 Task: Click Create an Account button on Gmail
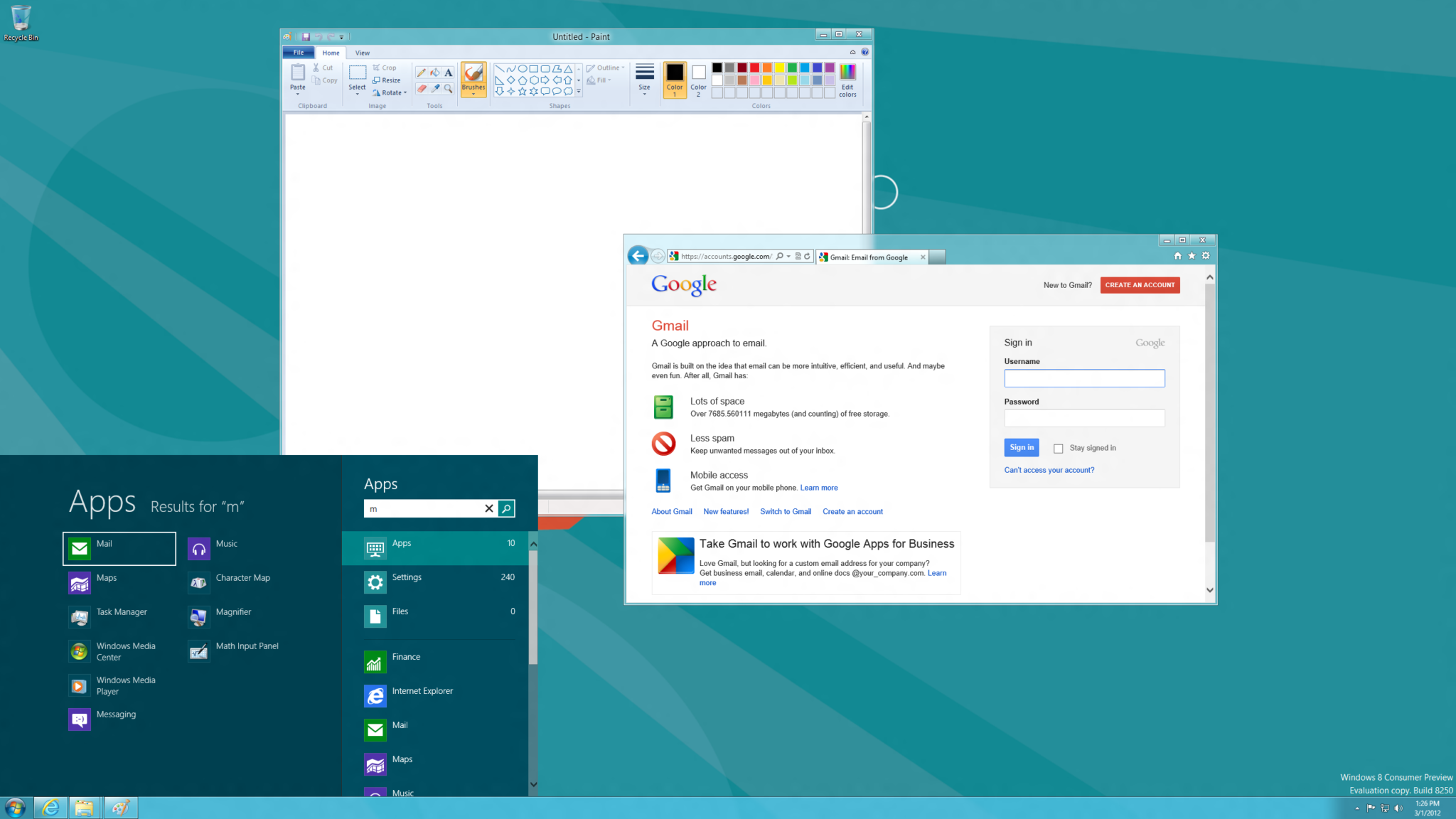[x=1140, y=285]
